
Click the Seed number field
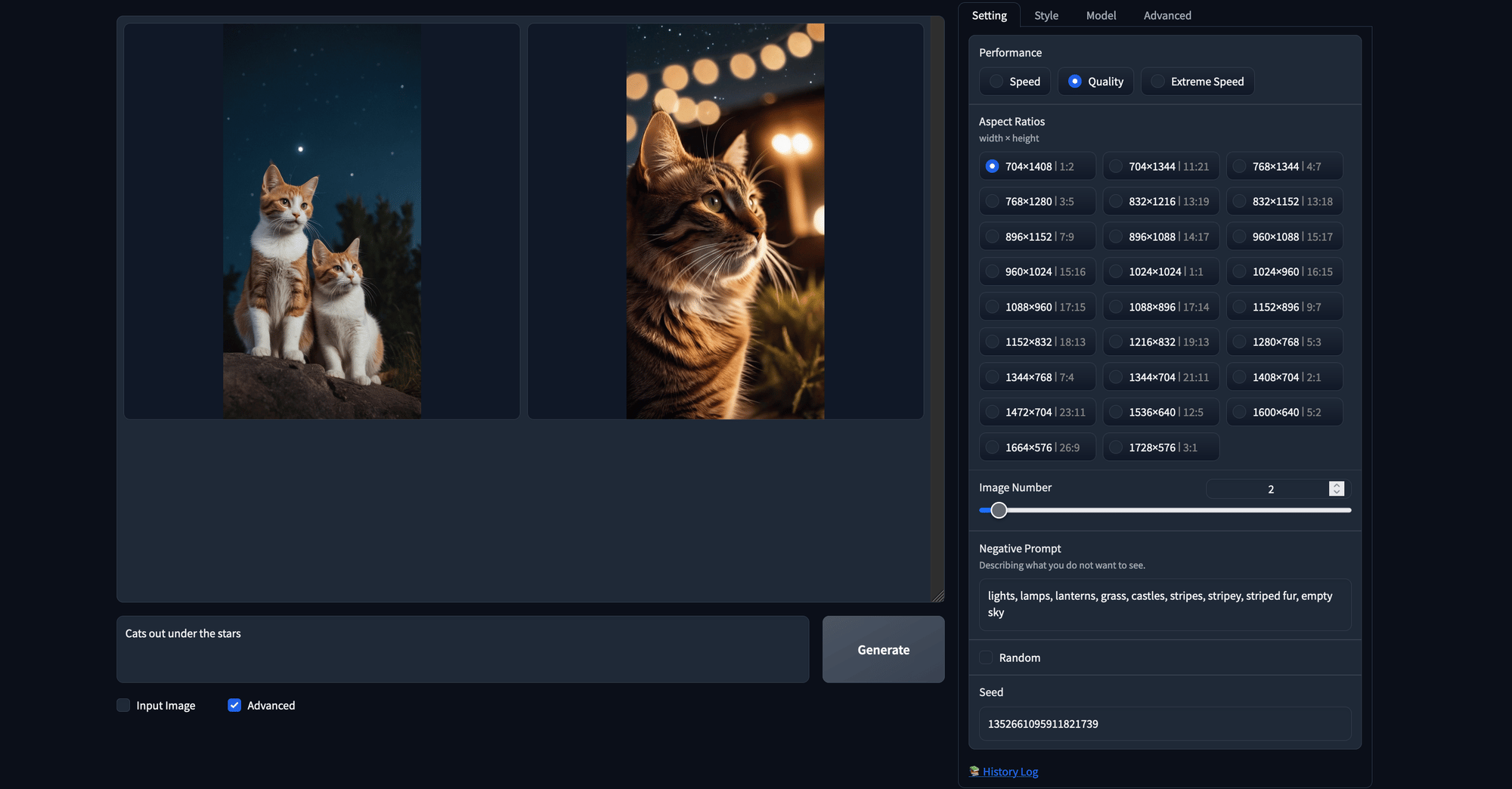coord(1165,724)
